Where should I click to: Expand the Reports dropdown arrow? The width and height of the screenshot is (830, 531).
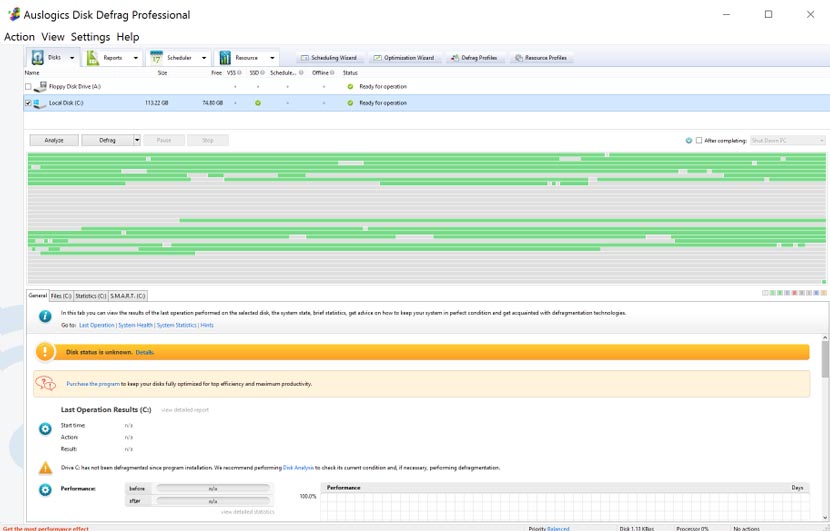tap(135, 58)
